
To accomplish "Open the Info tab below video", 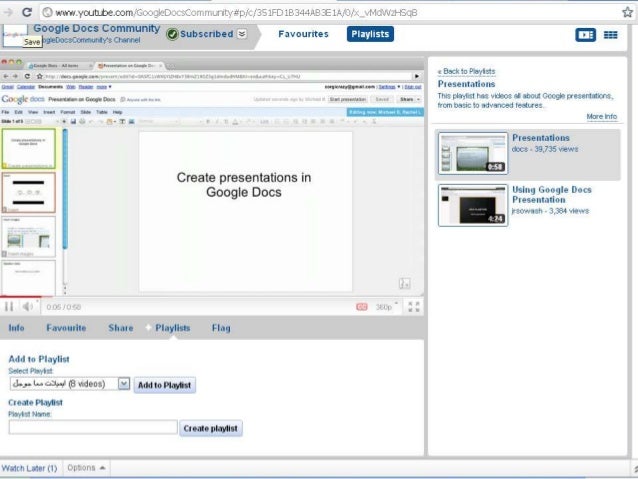I will pos(16,328).
